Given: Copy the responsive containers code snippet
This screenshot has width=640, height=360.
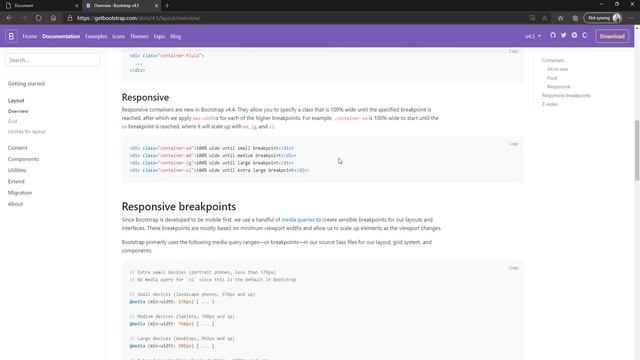Looking at the screenshot, I should (x=513, y=144).
